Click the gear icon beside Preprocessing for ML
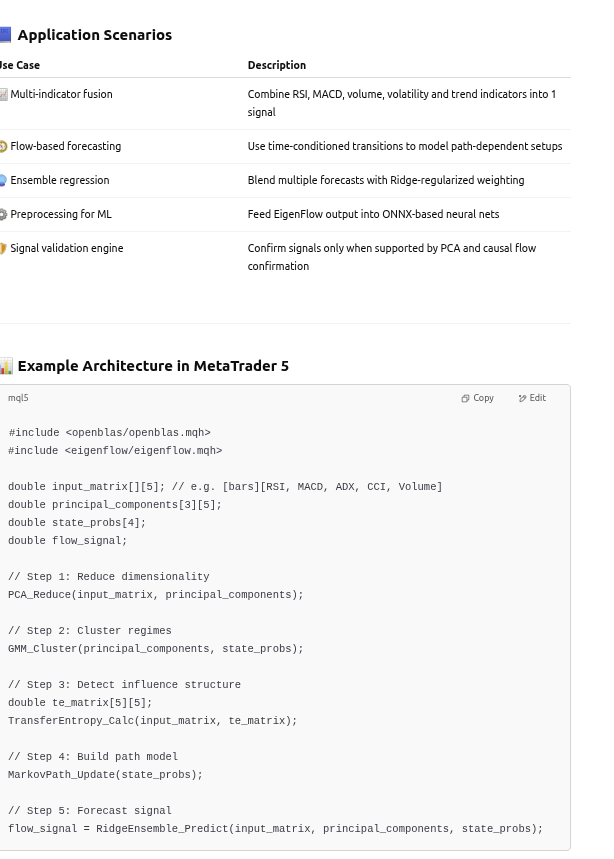 click(3, 214)
